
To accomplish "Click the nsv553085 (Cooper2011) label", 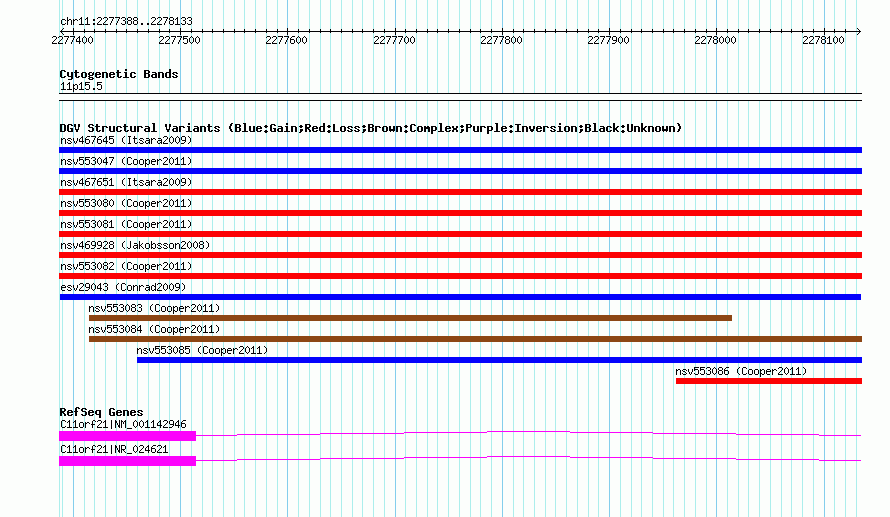I will [202, 350].
